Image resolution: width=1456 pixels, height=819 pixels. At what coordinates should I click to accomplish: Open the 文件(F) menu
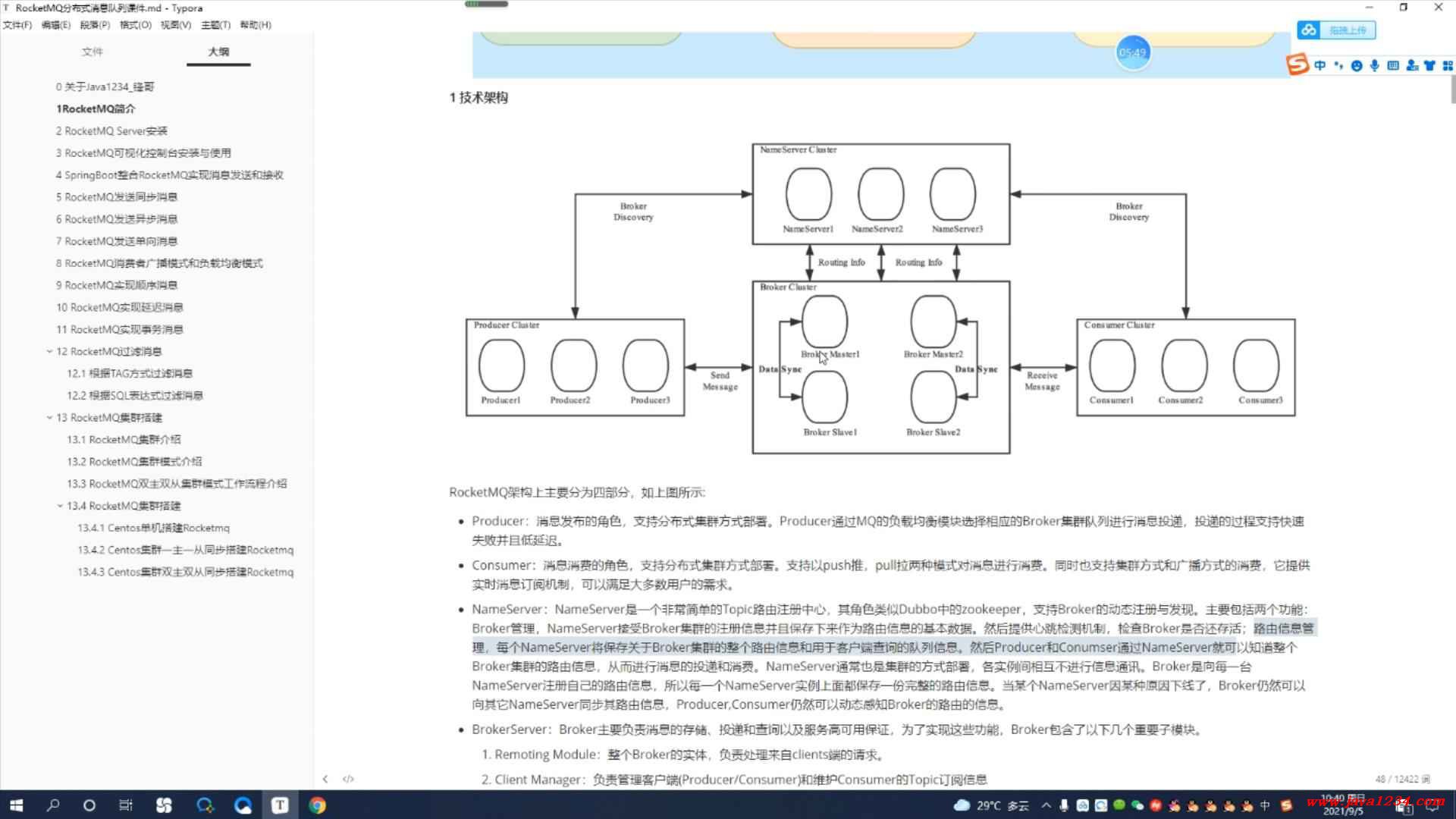pos(17,25)
